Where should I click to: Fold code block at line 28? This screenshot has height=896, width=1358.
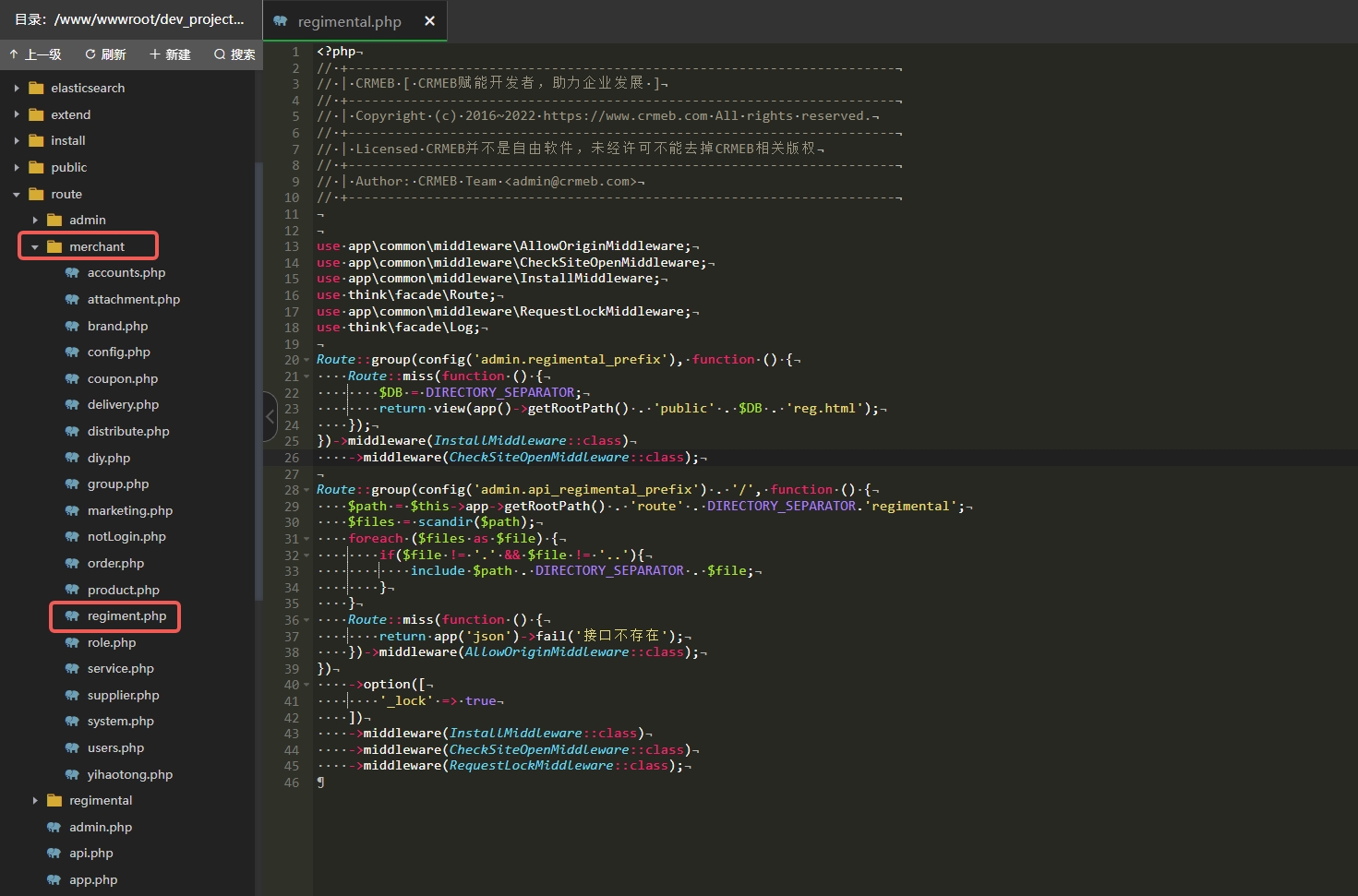point(306,490)
